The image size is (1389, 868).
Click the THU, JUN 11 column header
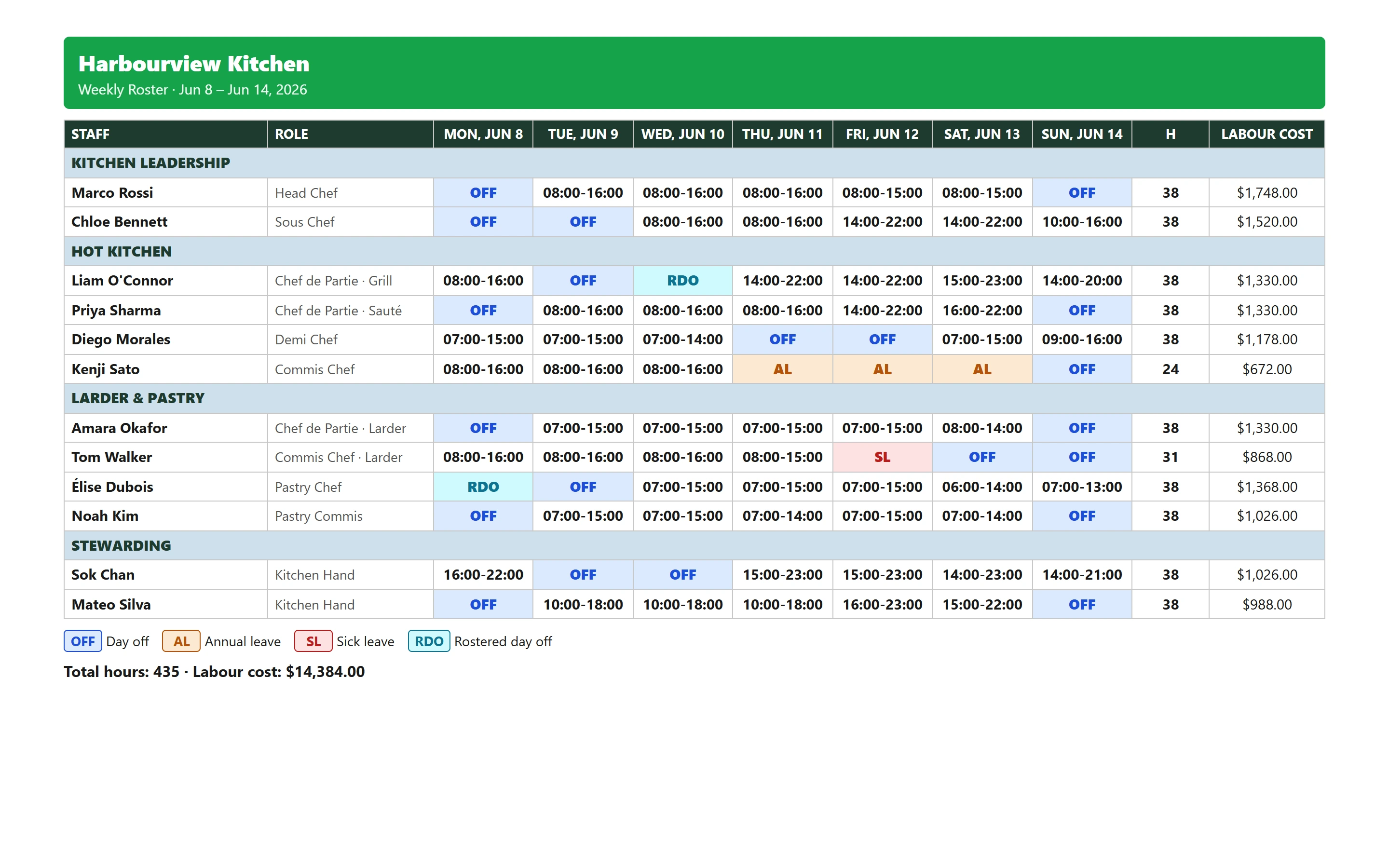click(782, 135)
